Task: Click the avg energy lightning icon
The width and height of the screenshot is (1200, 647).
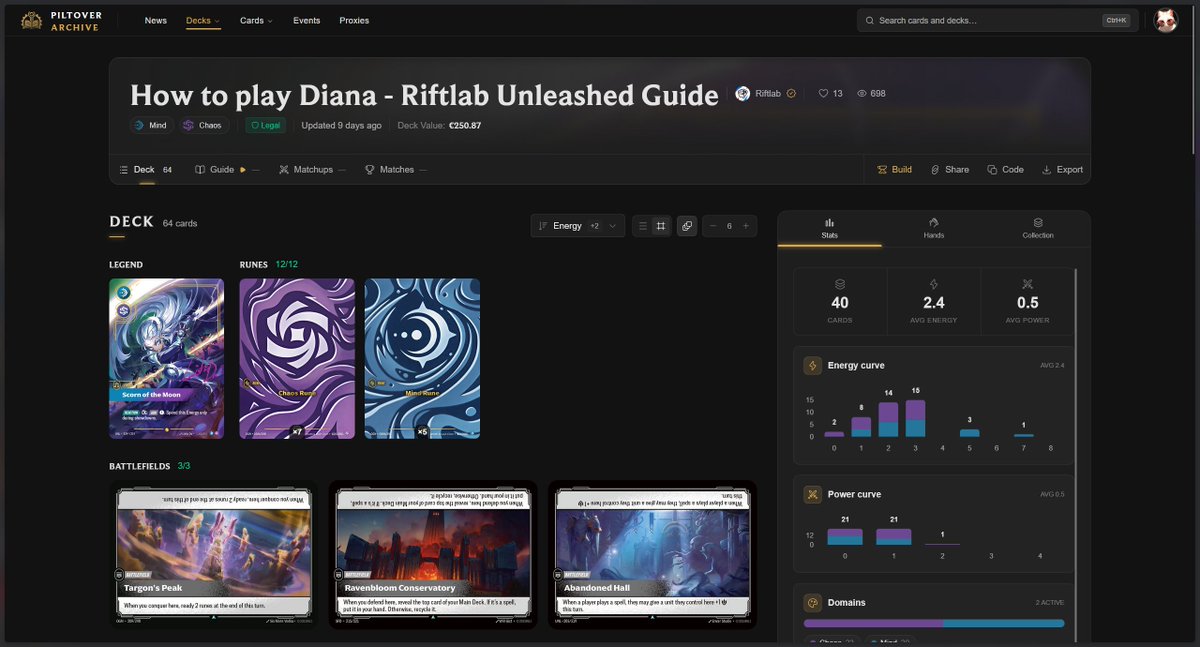Action: pyautogui.click(x=934, y=284)
